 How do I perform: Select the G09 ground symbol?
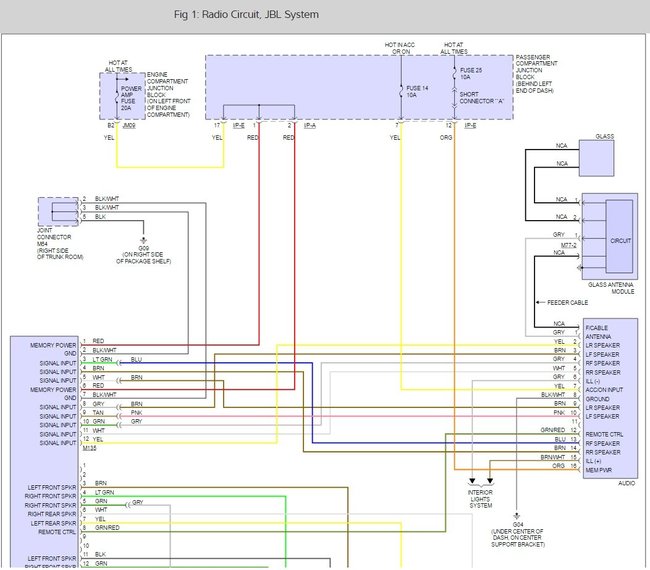[141, 240]
